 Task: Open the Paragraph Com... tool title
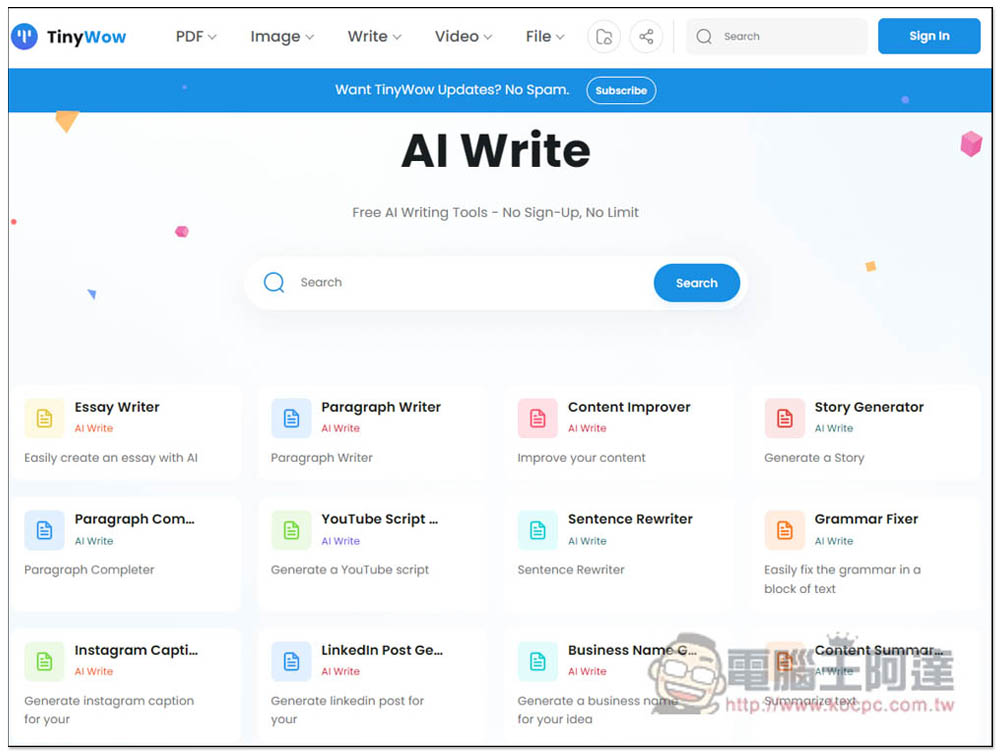tap(135, 519)
